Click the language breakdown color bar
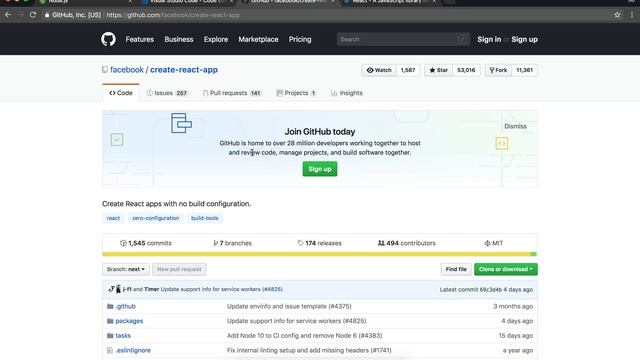Image resolution: width=640 pixels, height=360 pixels. coord(320,254)
